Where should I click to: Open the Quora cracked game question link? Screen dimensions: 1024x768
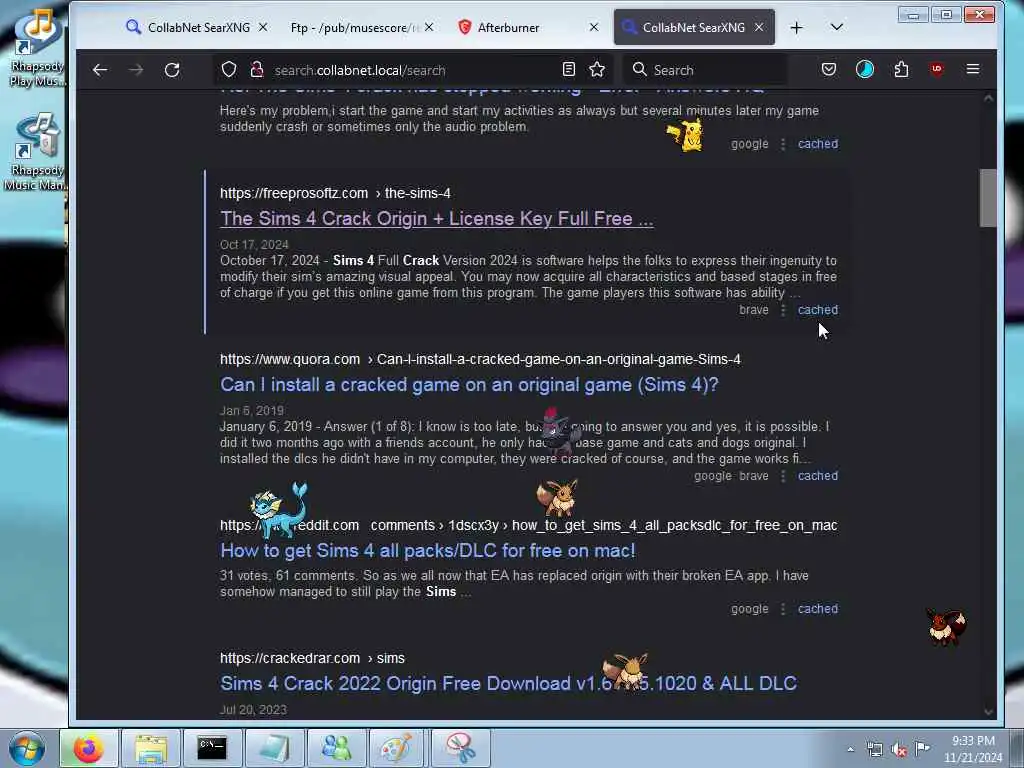pyautogui.click(x=469, y=385)
